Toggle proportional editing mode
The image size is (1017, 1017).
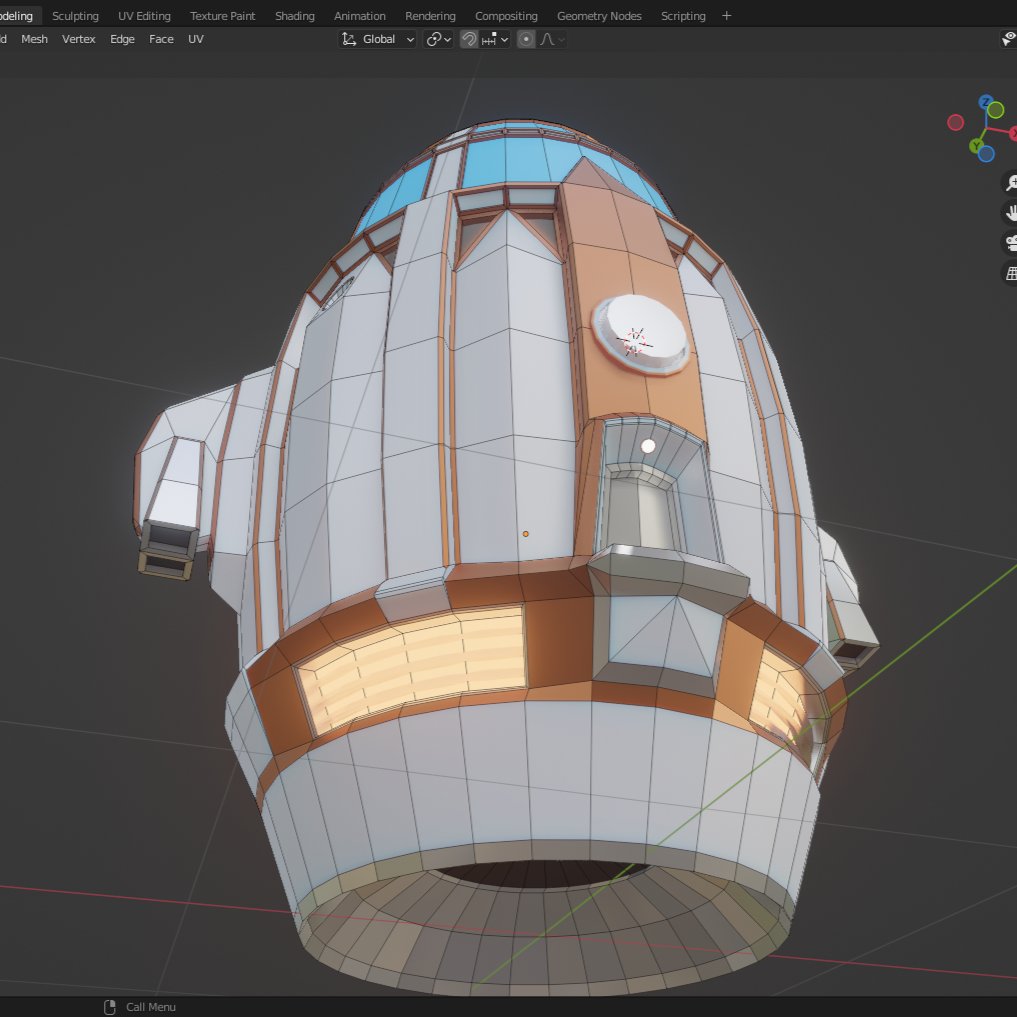point(526,39)
